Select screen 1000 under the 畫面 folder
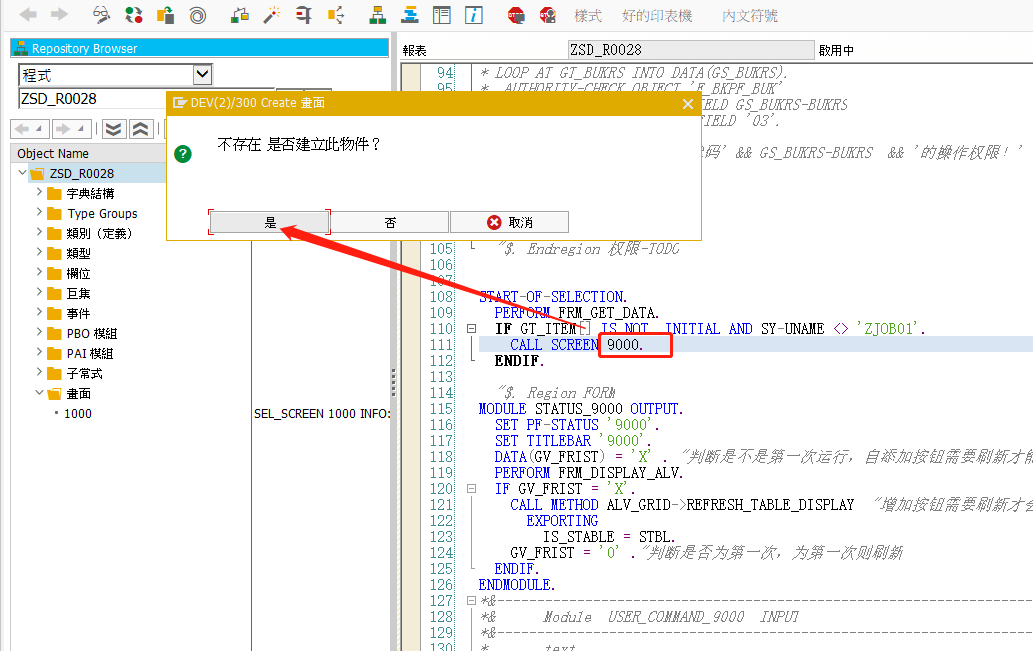This screenshot has height=651, width=1033. (77, 413)
